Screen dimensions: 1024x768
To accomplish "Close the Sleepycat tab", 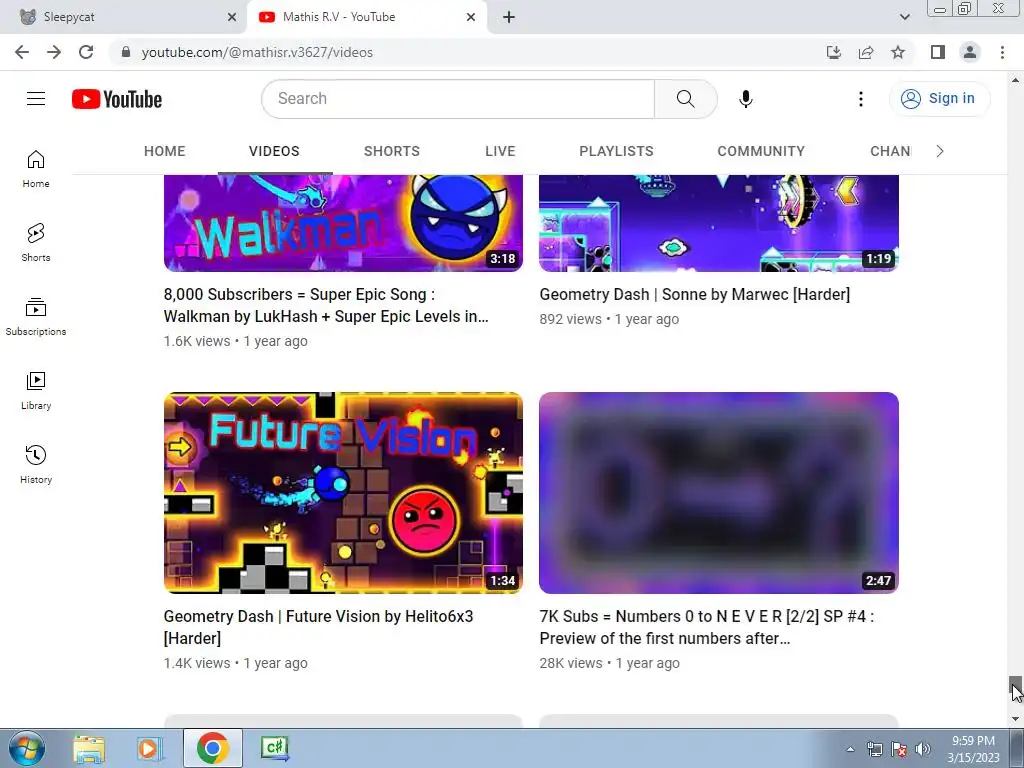I will click(x=232, y=17).
